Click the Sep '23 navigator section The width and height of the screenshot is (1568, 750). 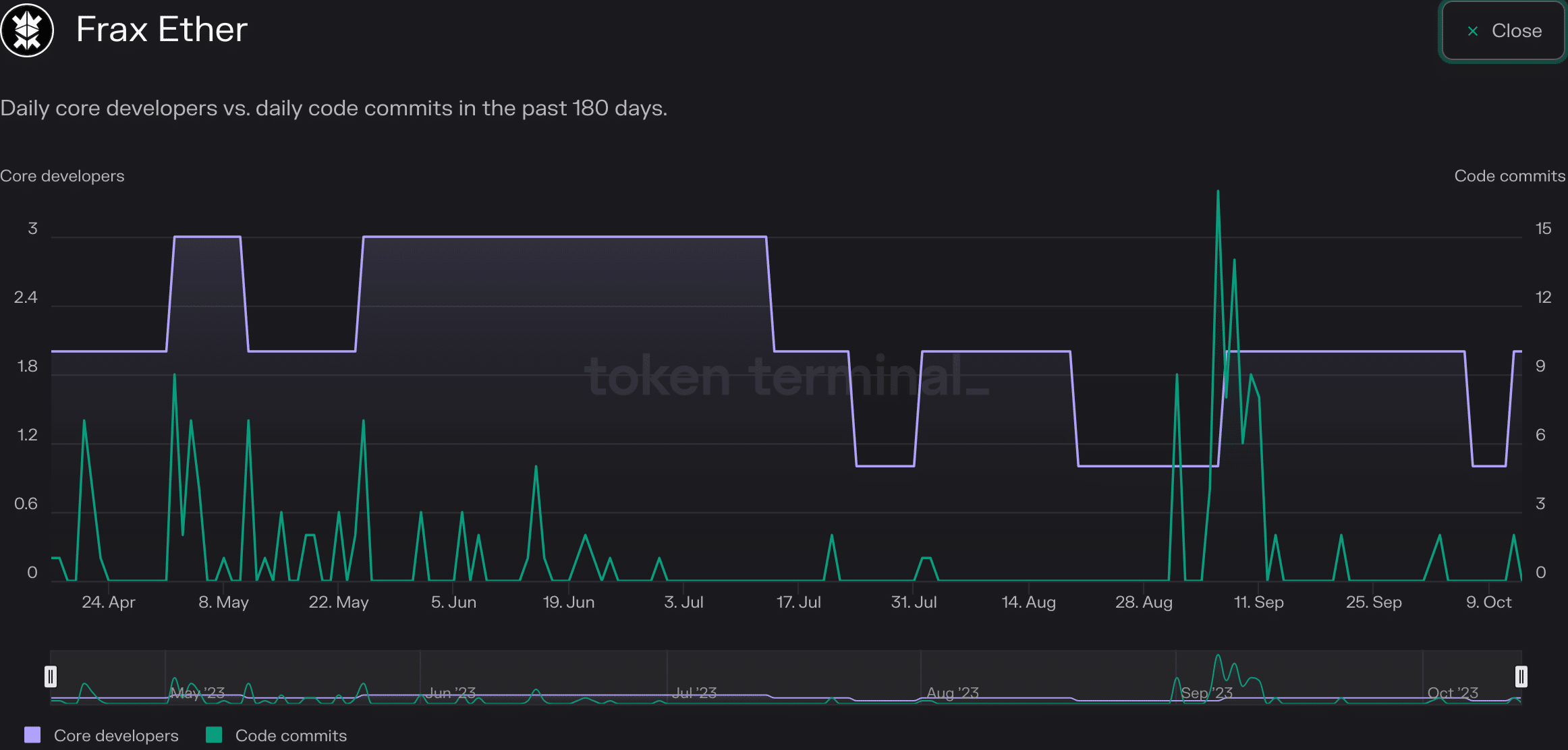pos(1299,677)
